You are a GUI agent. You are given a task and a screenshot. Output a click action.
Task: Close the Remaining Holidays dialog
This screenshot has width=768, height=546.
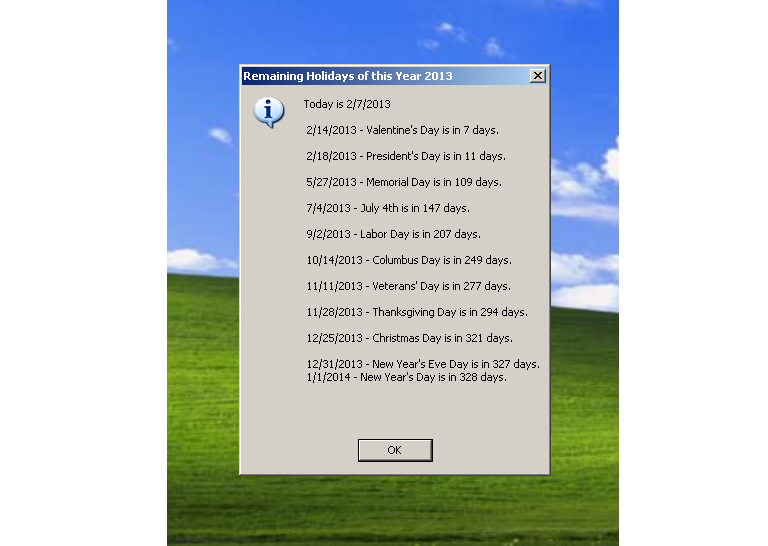coord(538,76)
